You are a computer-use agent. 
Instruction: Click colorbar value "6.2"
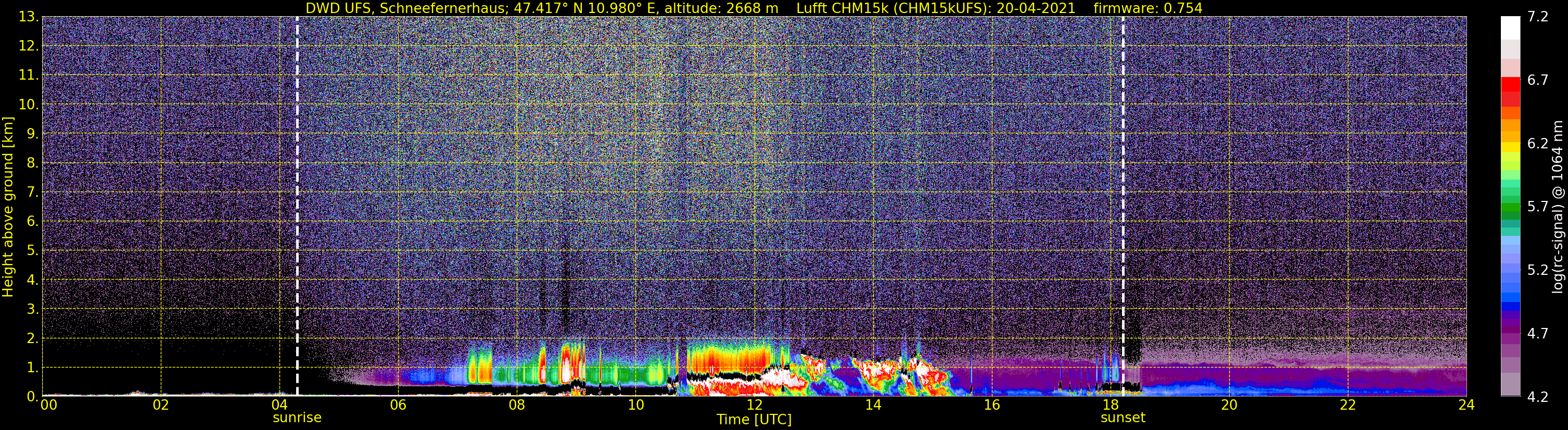pyautogui.click(x=1538, y=143)
